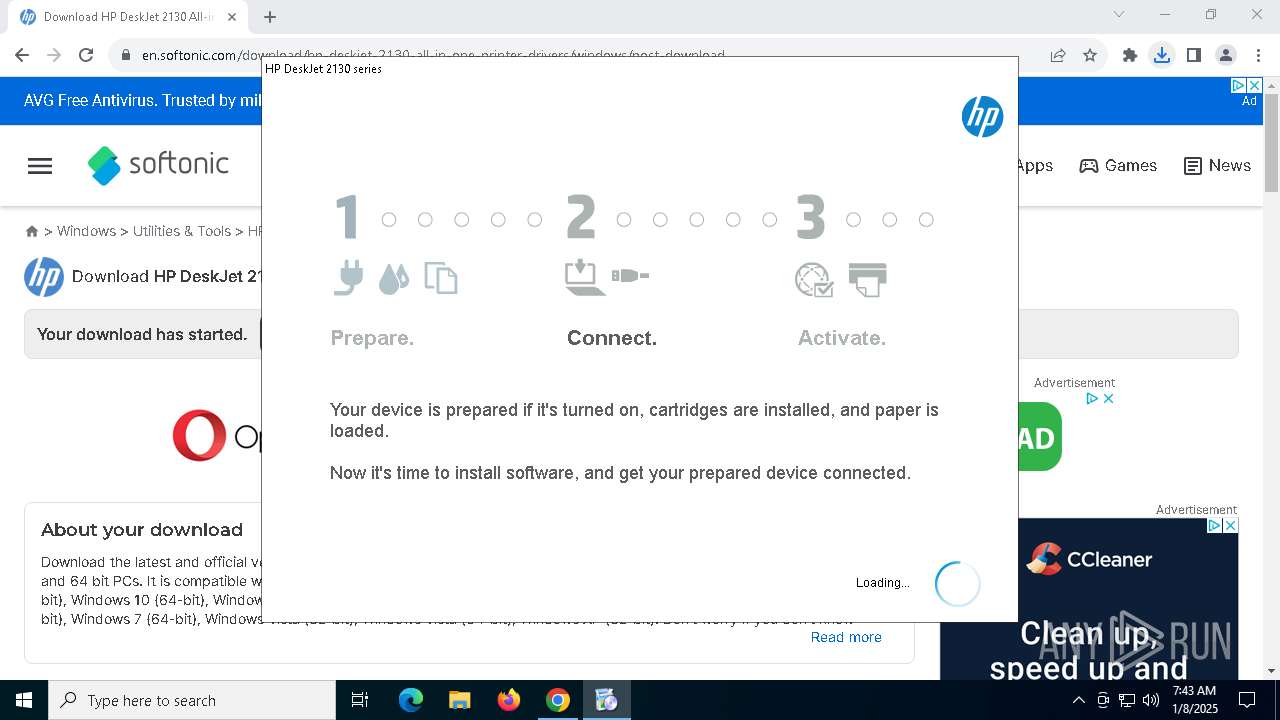The width and height of the screenshot is (1280, 720).
Task: Click the software install laptop icon under Connect
Action: tap(585, 278)
